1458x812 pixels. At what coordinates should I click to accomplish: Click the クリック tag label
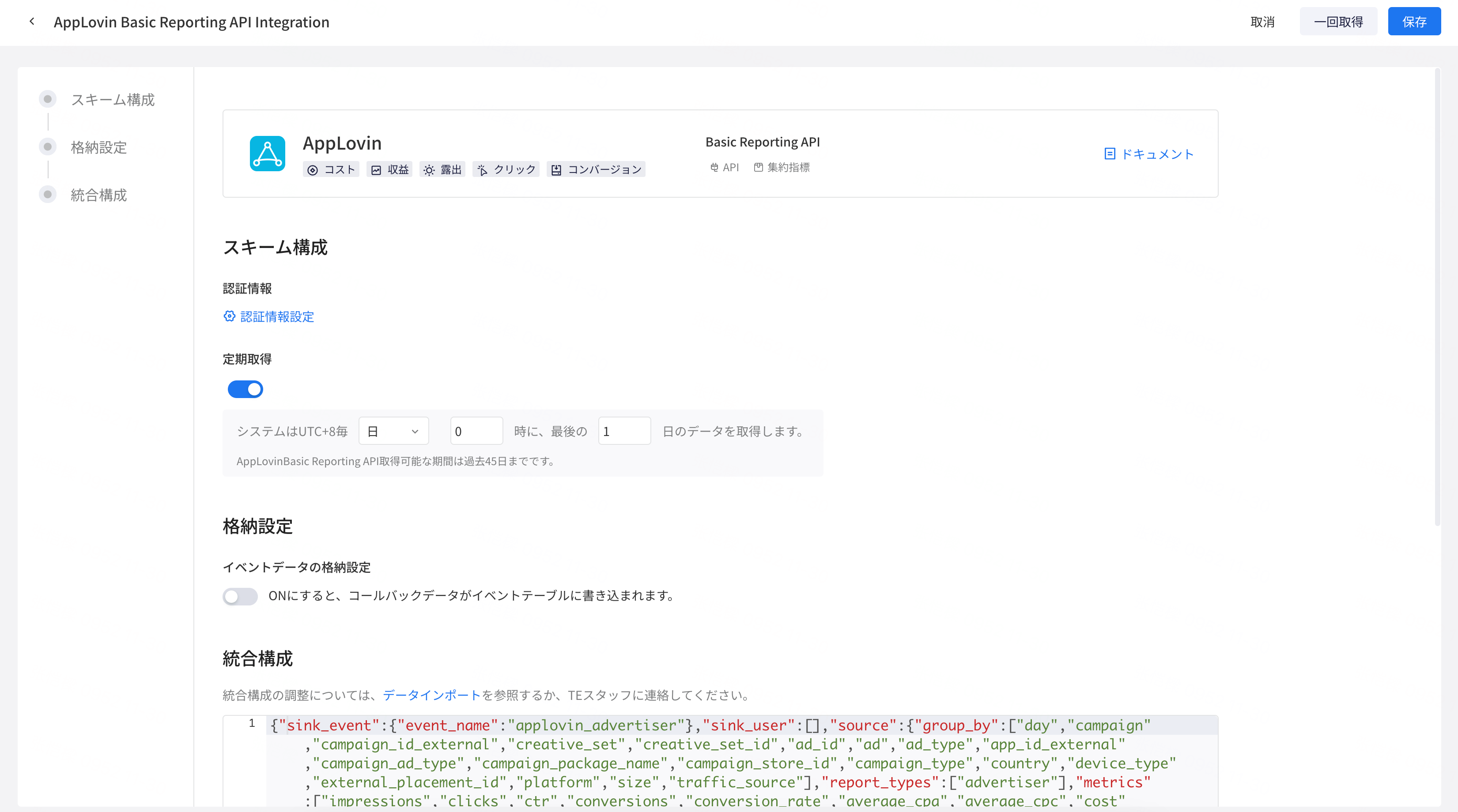(514, 170)
